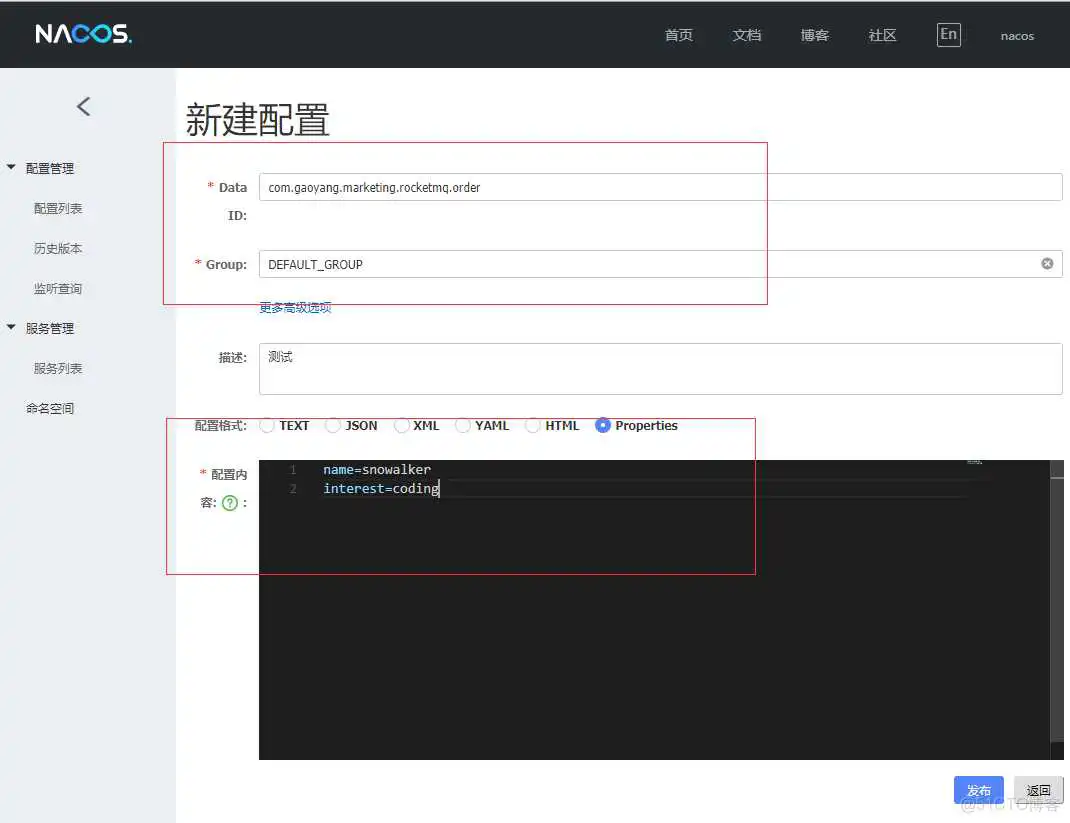Open the 文档 documentation page
The height and width of the screenshot is (823, 1070).
point(747,35)
